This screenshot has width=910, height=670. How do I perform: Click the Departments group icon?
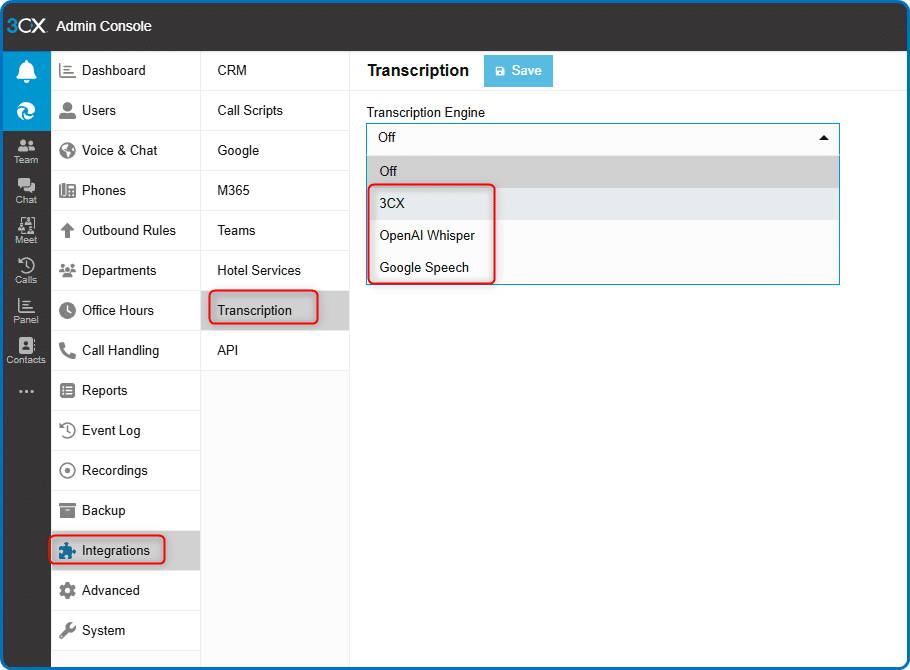tap(67, 271)
